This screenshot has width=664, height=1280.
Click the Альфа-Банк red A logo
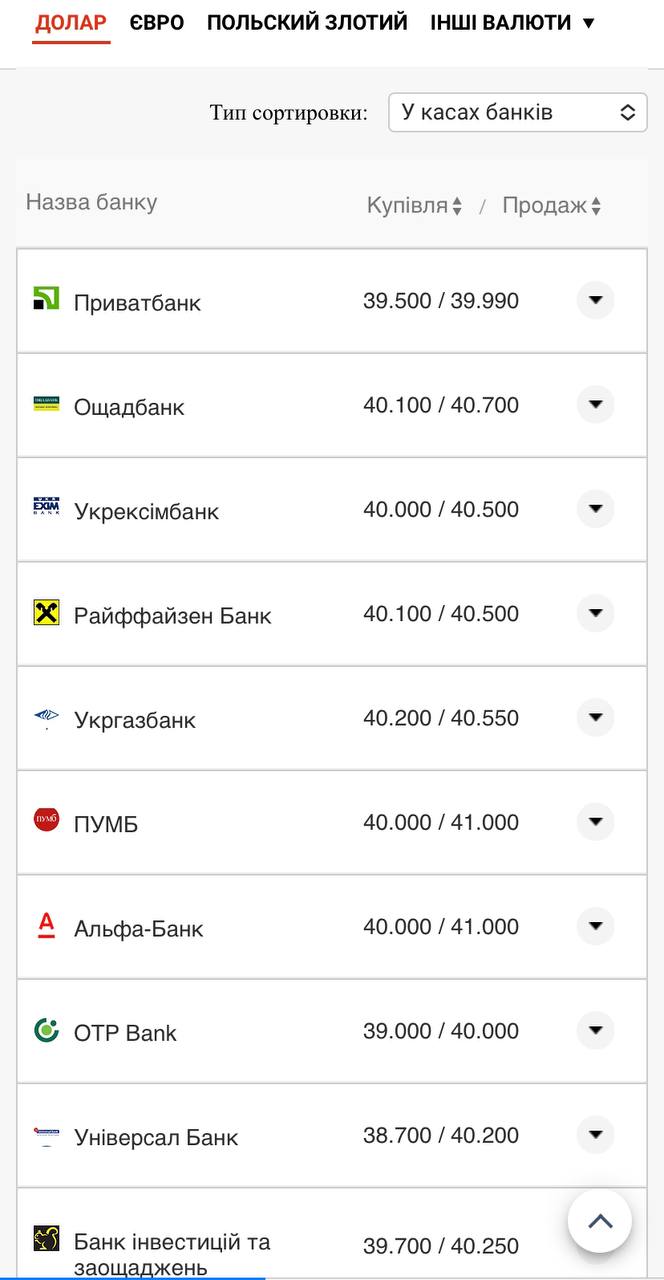[x=46, y=925]
